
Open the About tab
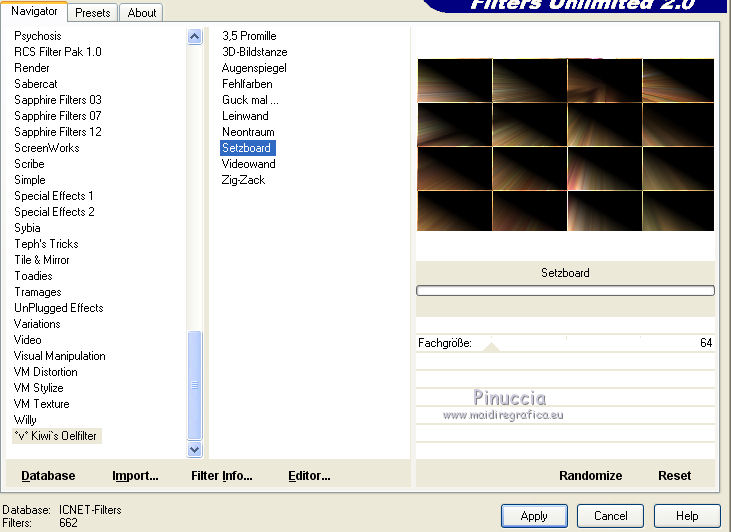pos(142,13)
